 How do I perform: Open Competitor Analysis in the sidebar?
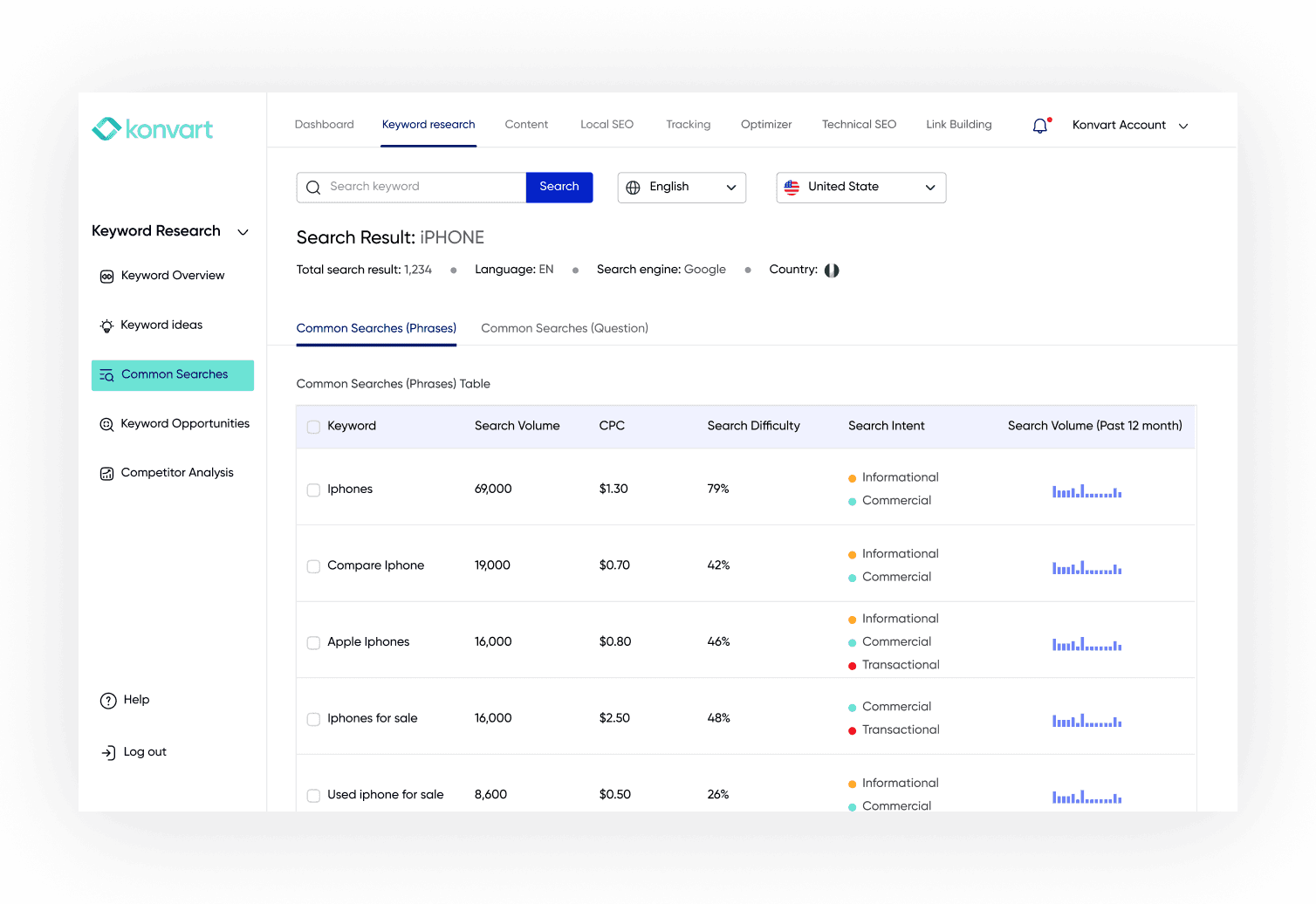click(176, 473)
